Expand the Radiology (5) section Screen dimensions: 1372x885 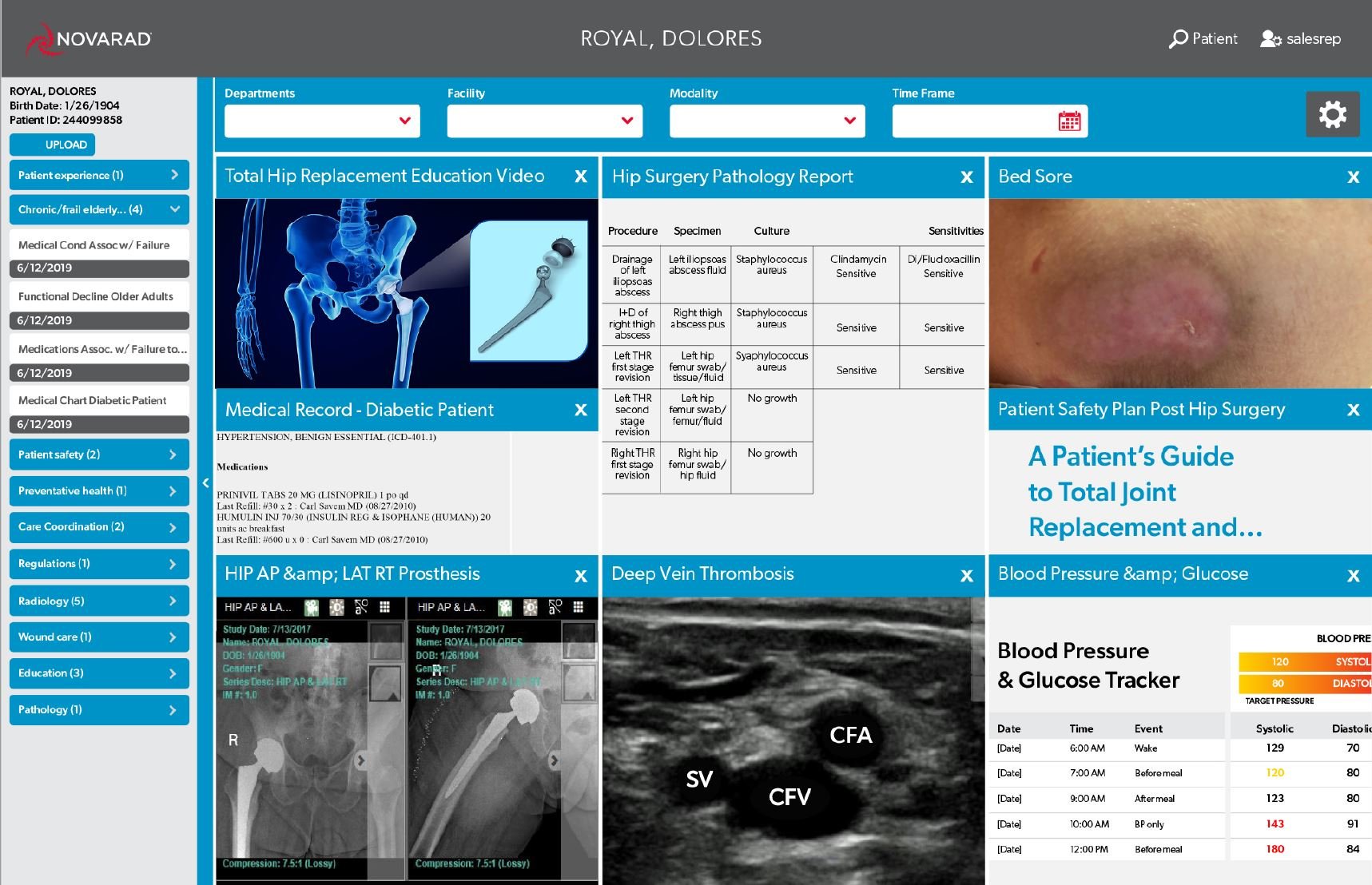[x=99, y=601]
